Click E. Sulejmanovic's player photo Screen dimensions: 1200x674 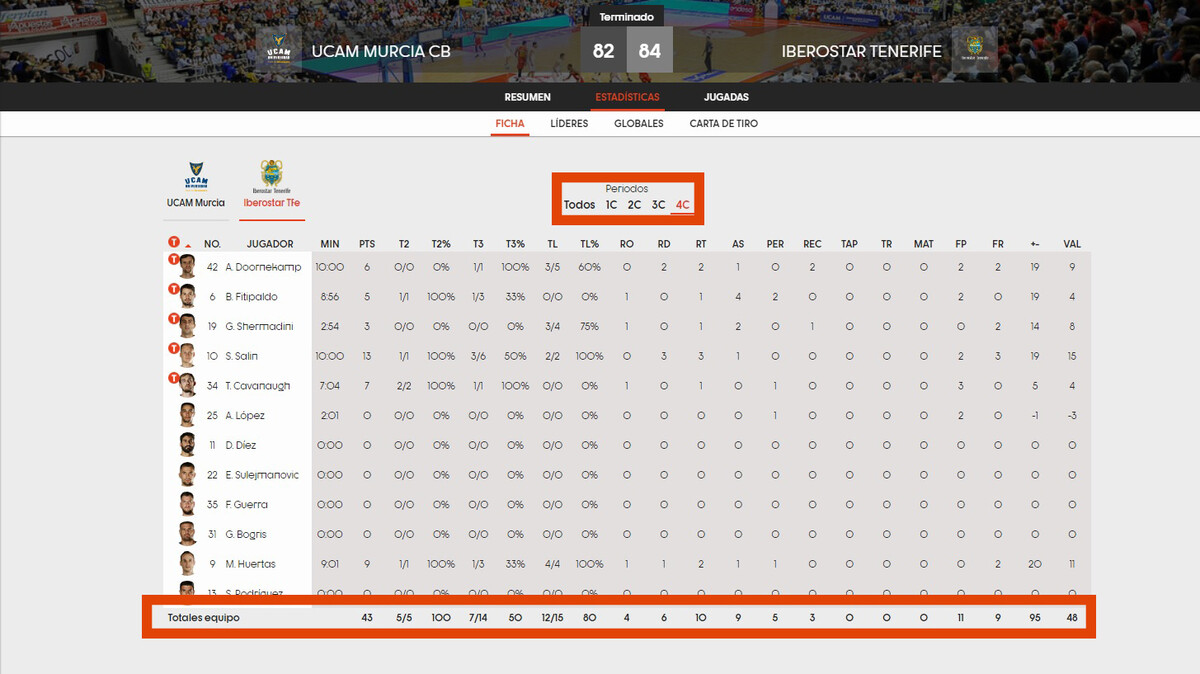coord(186,474)
